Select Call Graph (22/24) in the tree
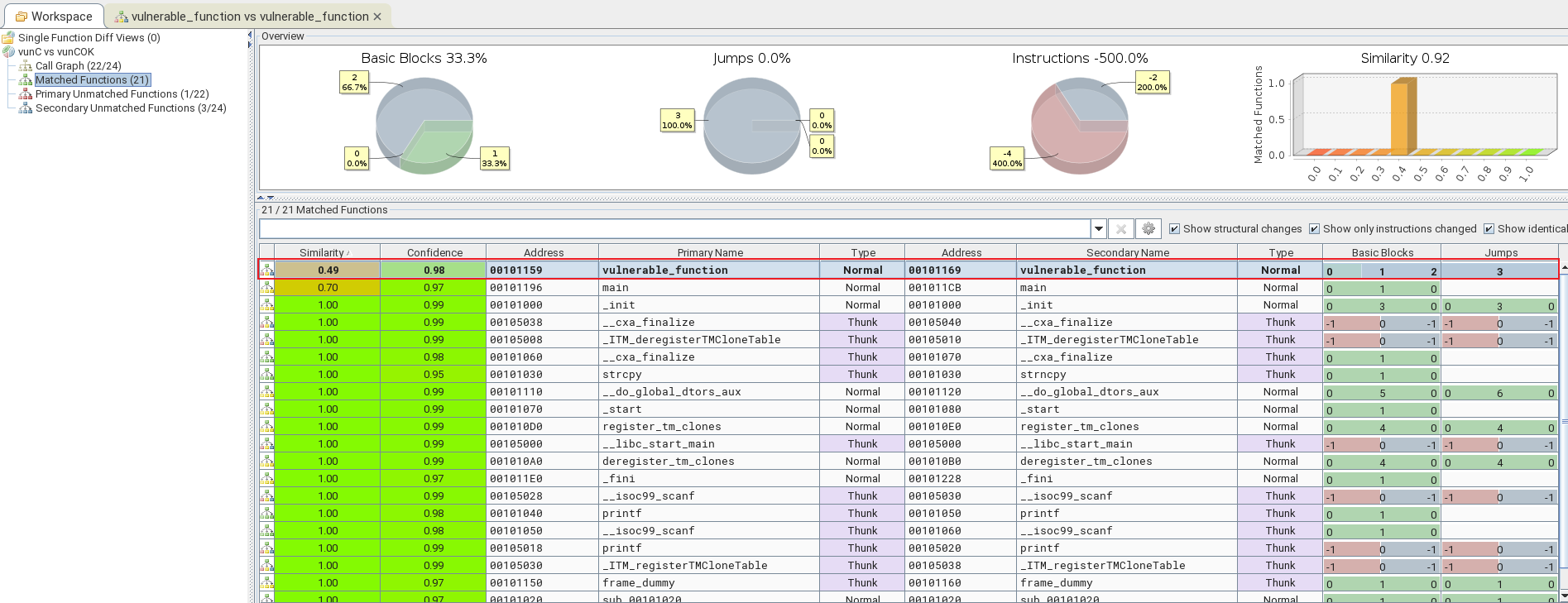 (x=78, y=66)
